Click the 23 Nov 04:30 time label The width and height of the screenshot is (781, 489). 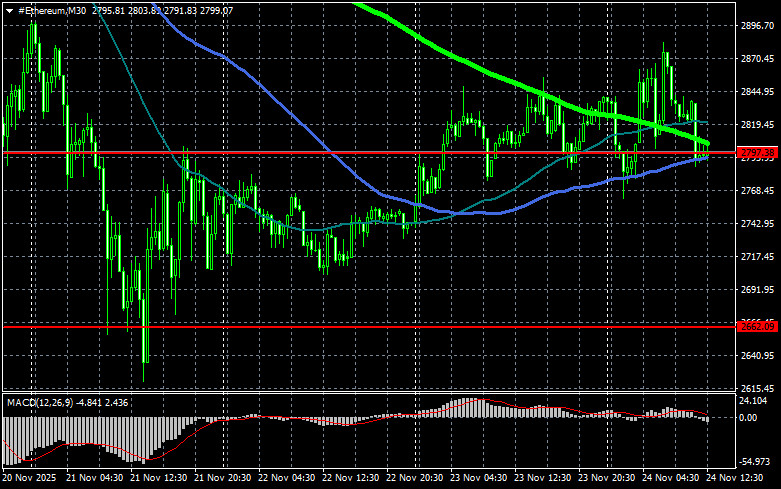[479, 478]
